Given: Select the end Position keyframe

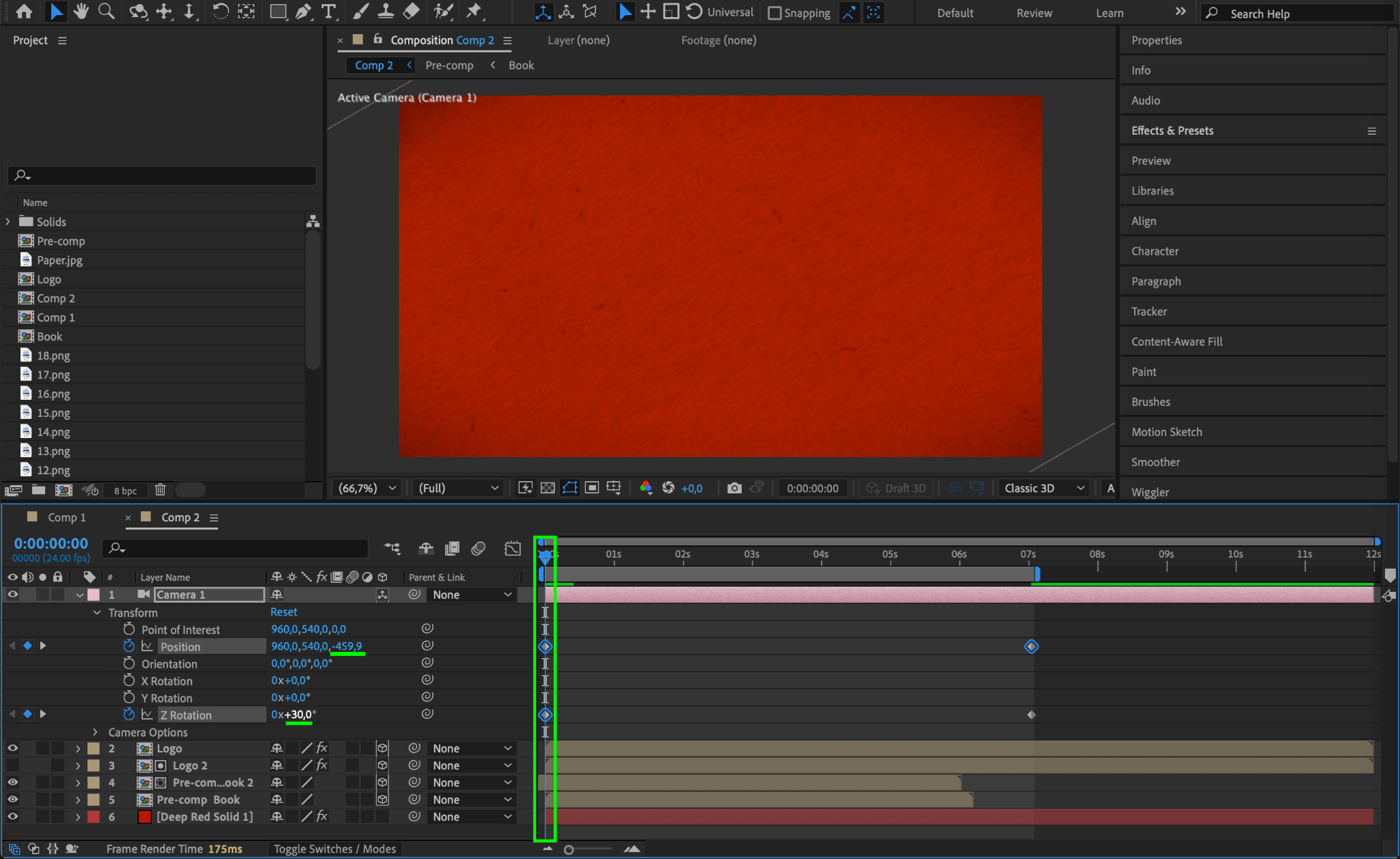Looking at the screenshot, I should pyautogui.click(x=1031, y=646).
